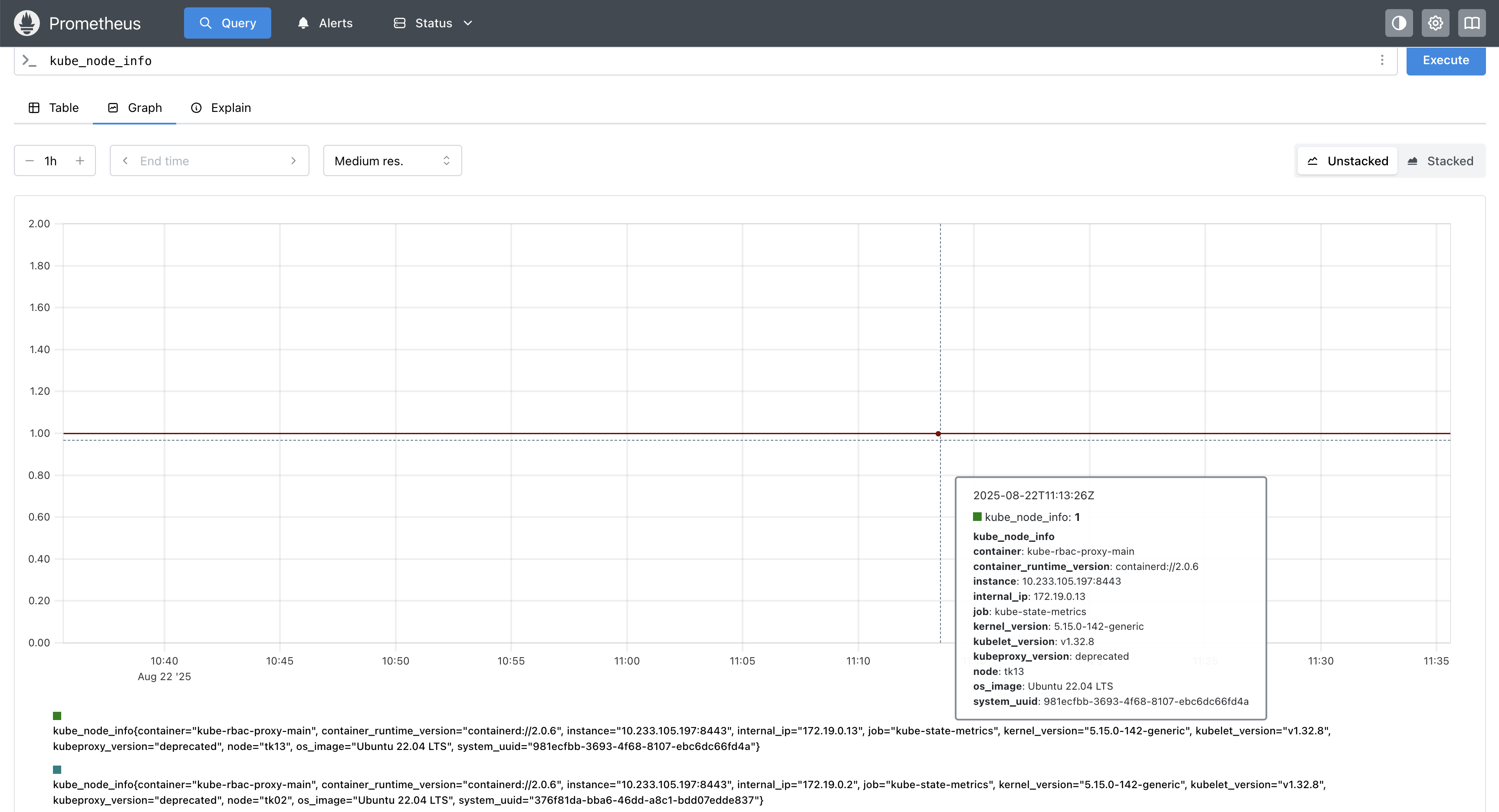
Task: Open the documentation book icon
Action: 1471,23
